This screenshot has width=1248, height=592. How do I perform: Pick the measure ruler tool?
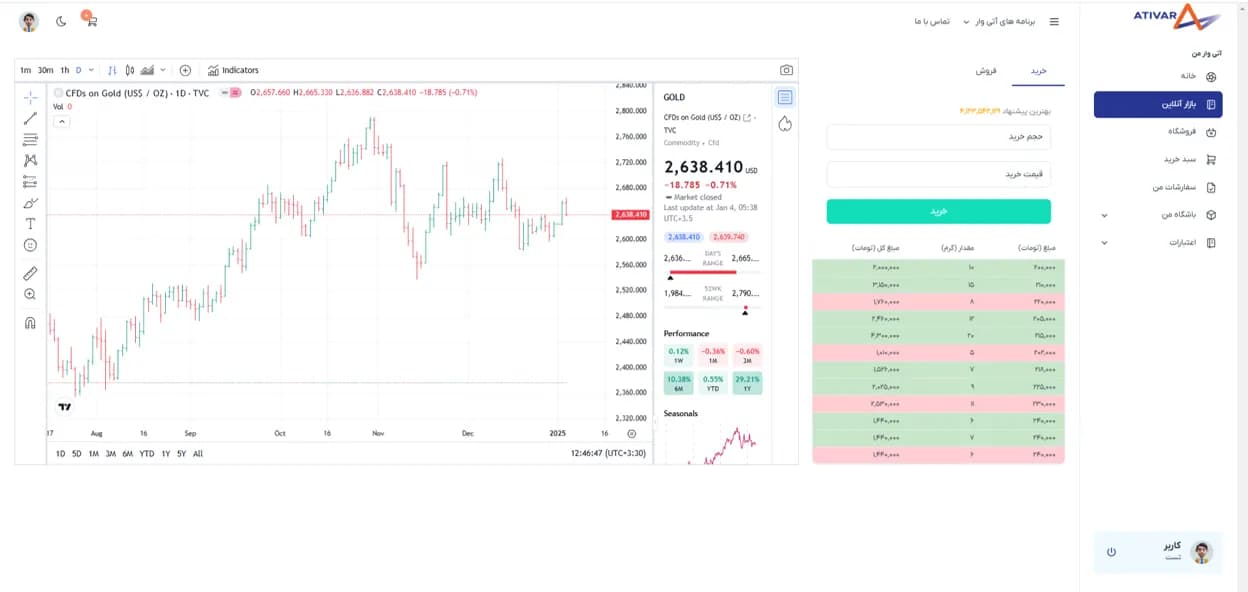[30, 272]
